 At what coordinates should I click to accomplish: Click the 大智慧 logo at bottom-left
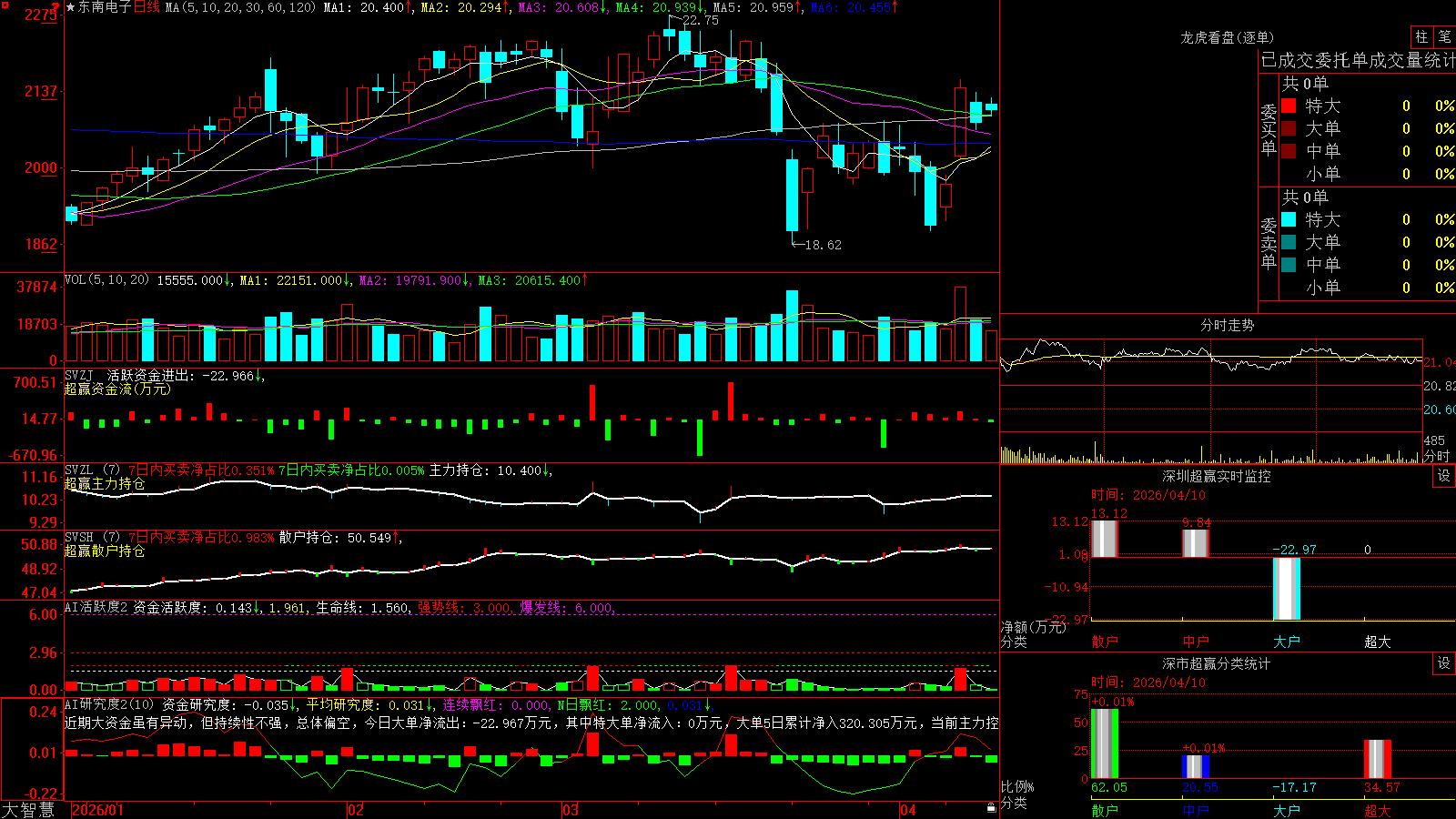pos(28,810)
